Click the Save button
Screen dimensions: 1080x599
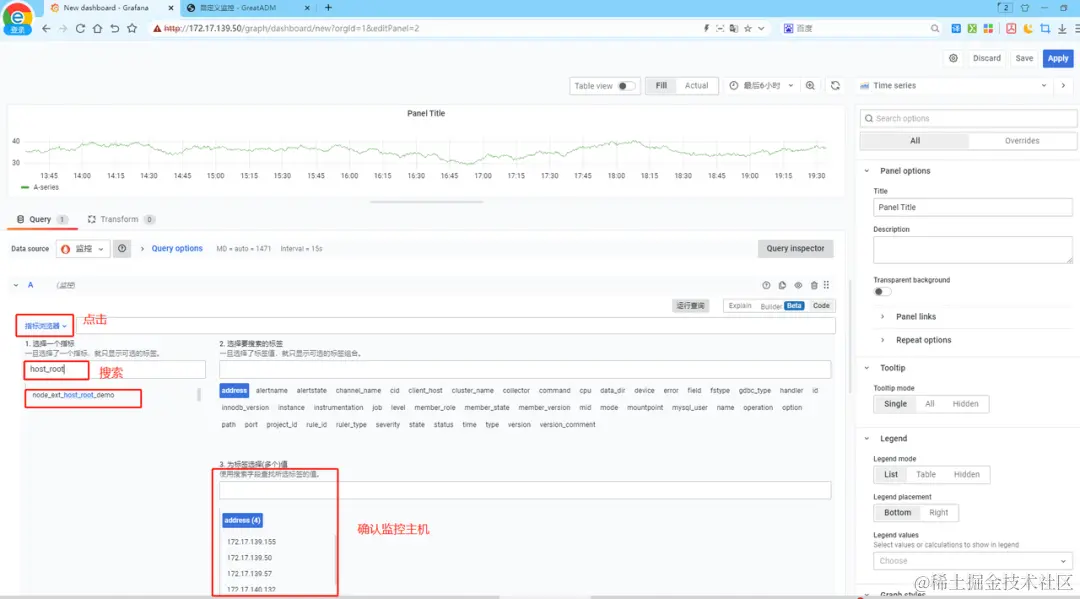pyautogui.click(x=1024, y=59)
